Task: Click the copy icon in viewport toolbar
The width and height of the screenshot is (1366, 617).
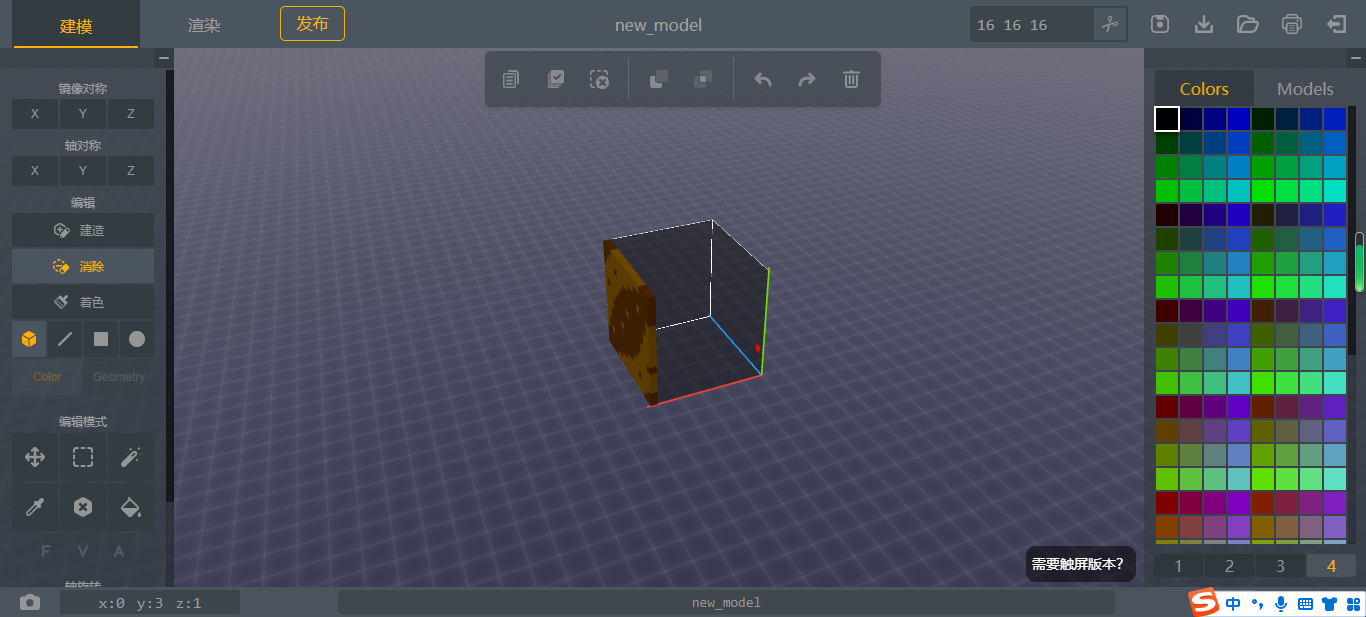Action: point(511,79)
